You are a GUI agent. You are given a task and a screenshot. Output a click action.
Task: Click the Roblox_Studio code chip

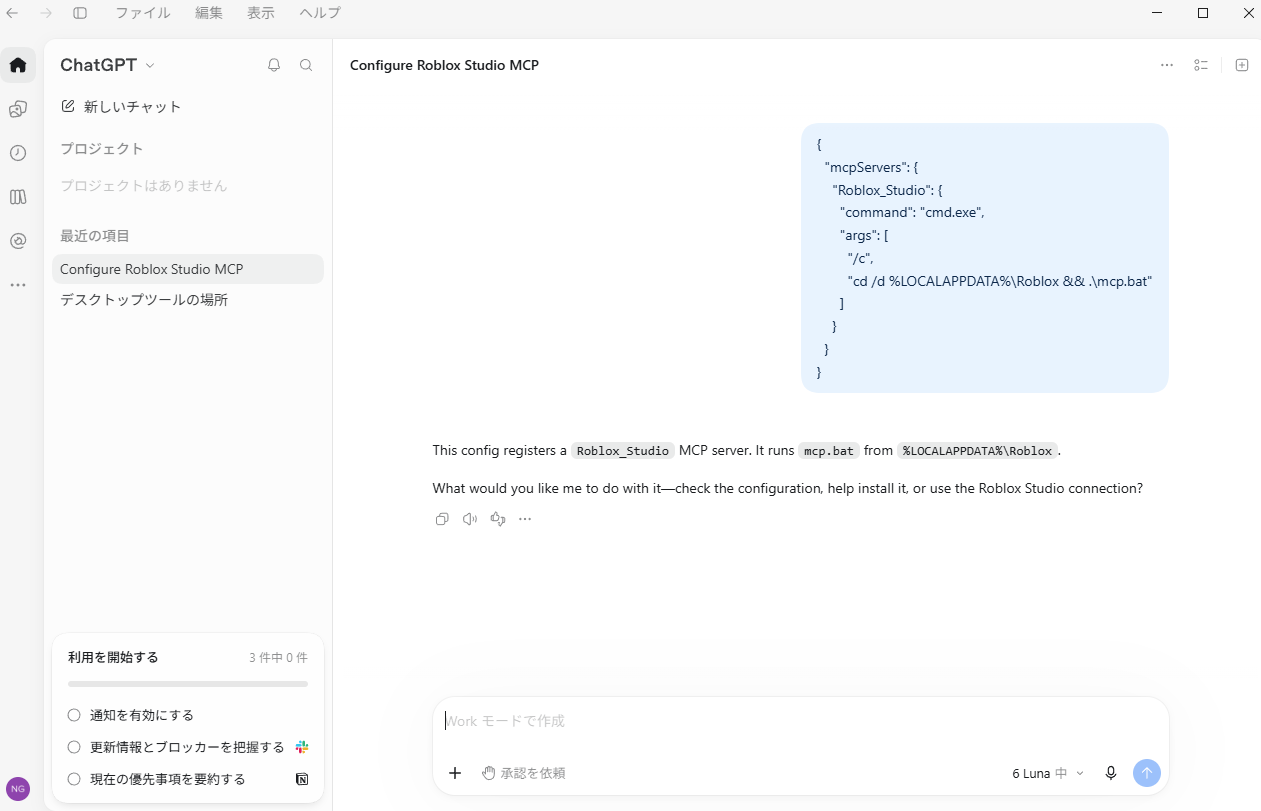coord(623,451)
